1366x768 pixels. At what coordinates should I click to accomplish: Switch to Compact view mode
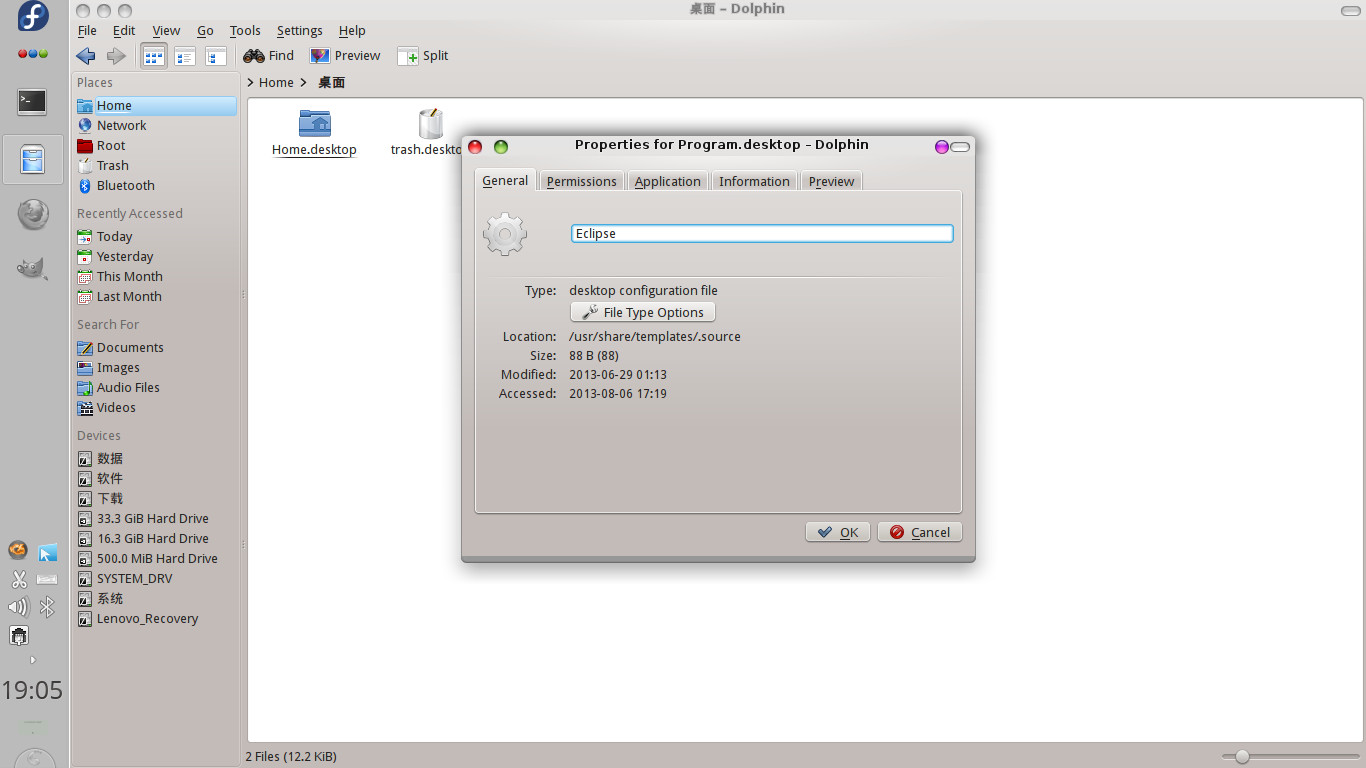(185, 56)
